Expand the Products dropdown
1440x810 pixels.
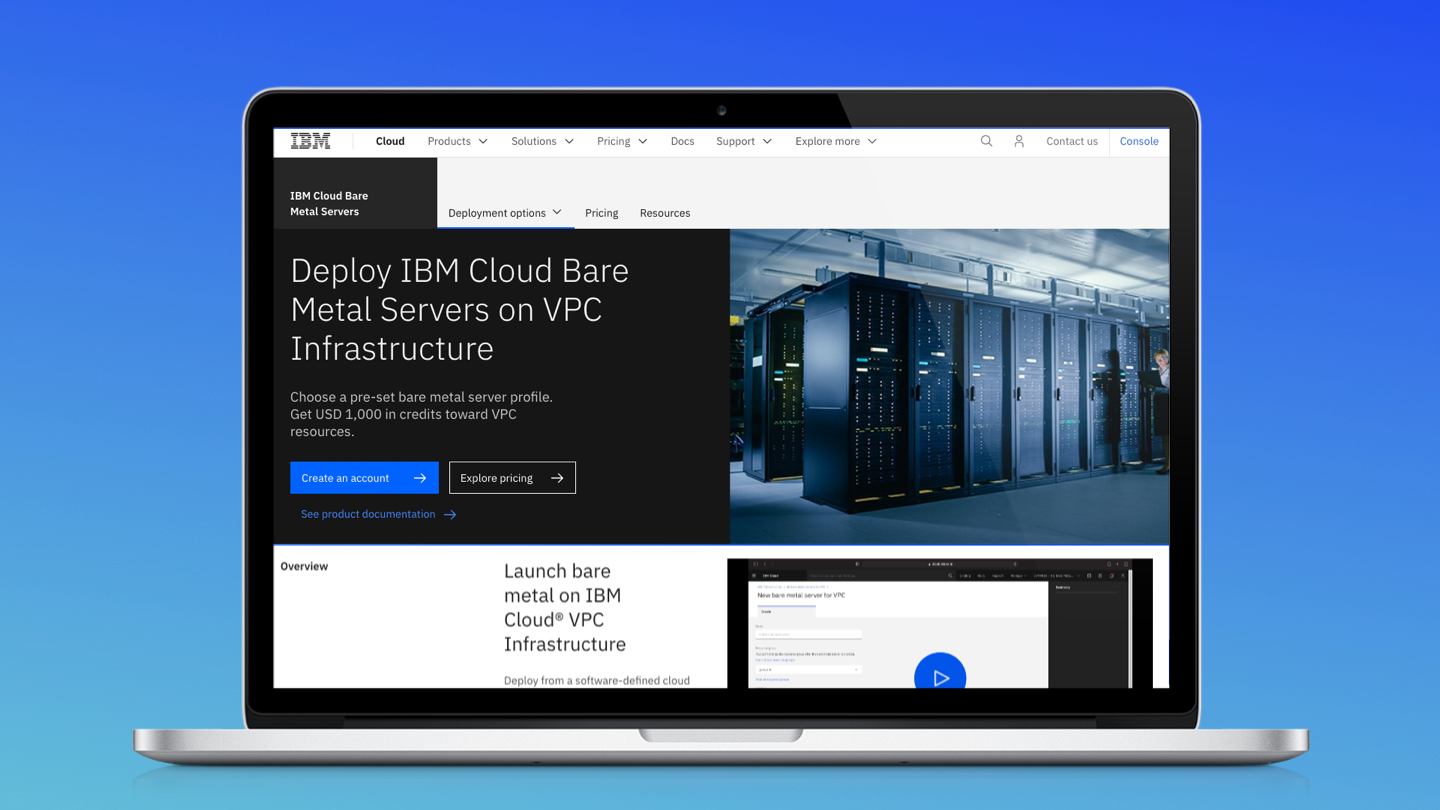[x=456, y=141]
